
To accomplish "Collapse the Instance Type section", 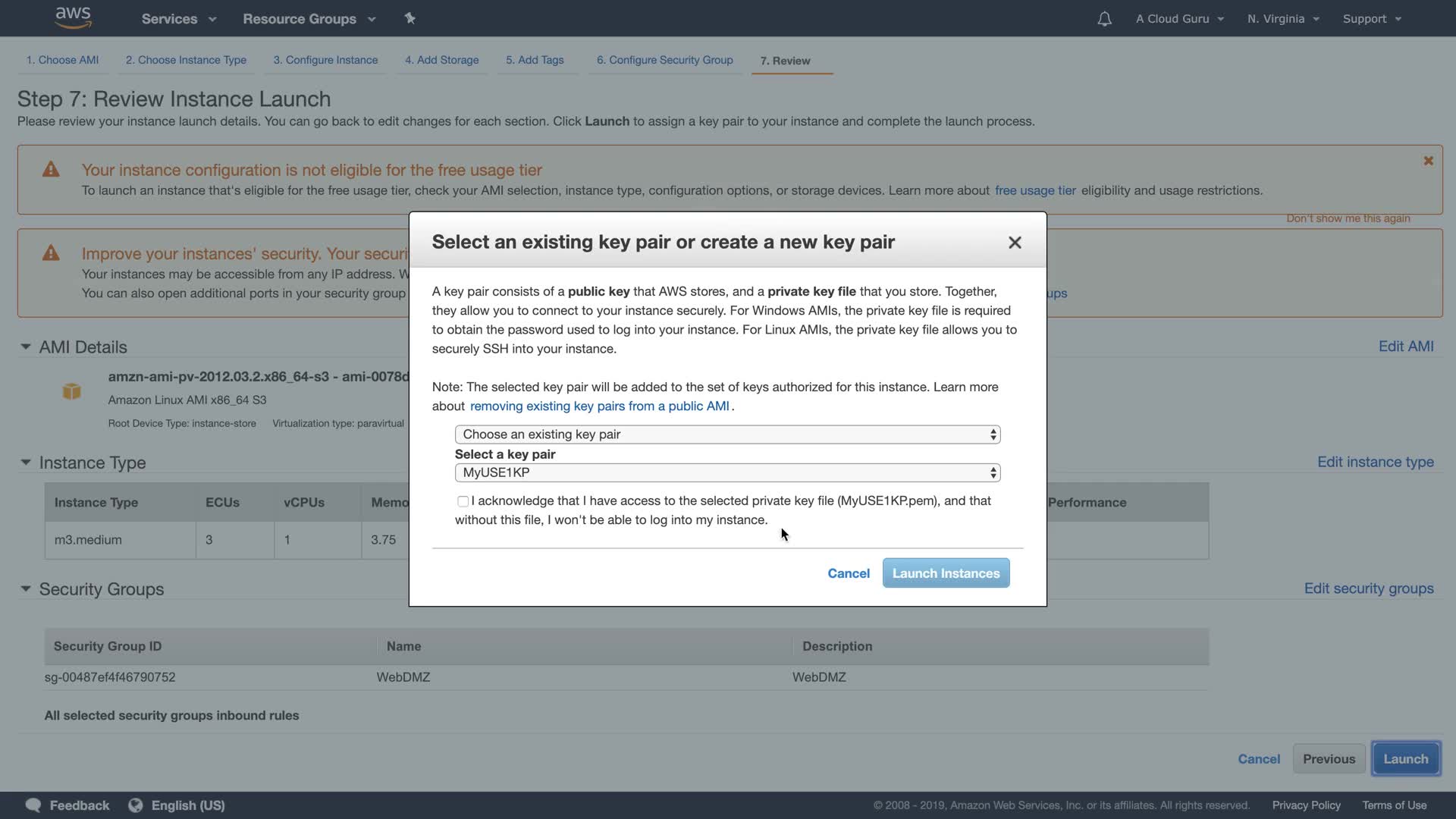I will pyautogui.click(x=25, y=462).
